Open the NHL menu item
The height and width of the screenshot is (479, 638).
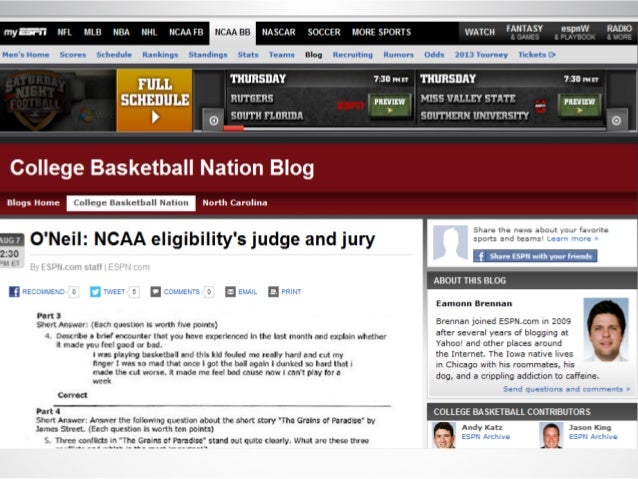149,32
